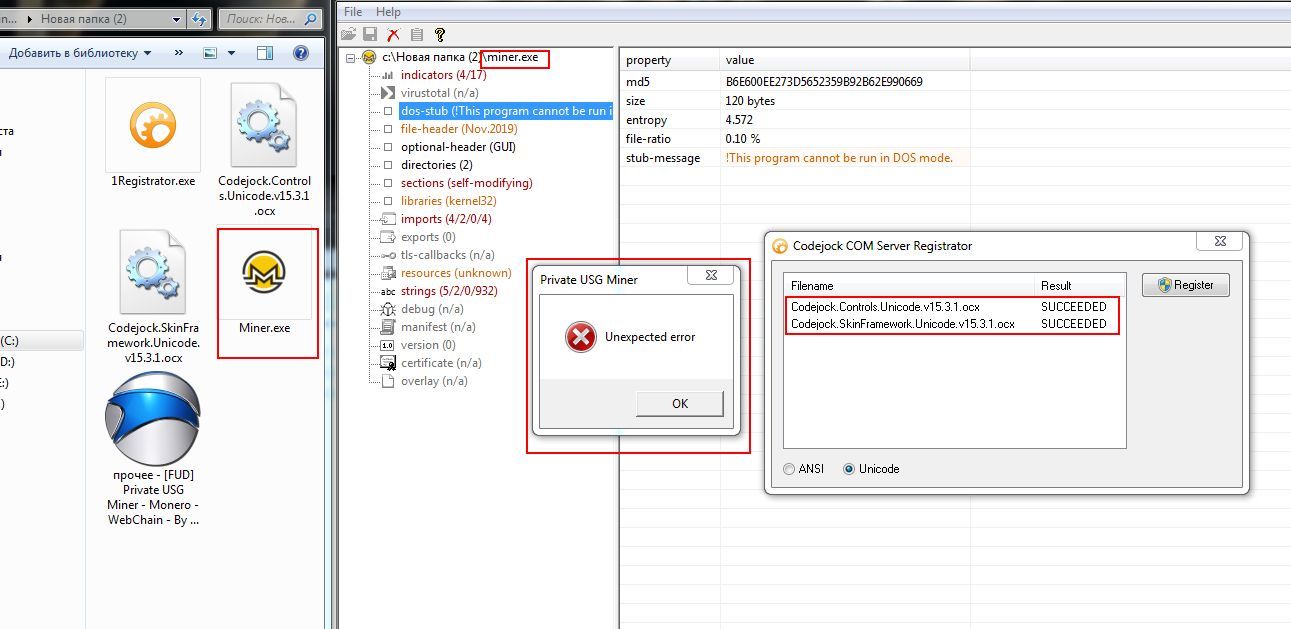Select libraries (kernel32) tree node

click(449, 201)
